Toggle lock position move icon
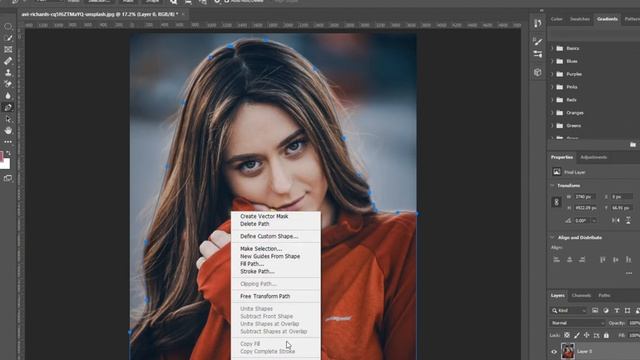Viewport: 640px width, 360px height. tap(587, 335)
